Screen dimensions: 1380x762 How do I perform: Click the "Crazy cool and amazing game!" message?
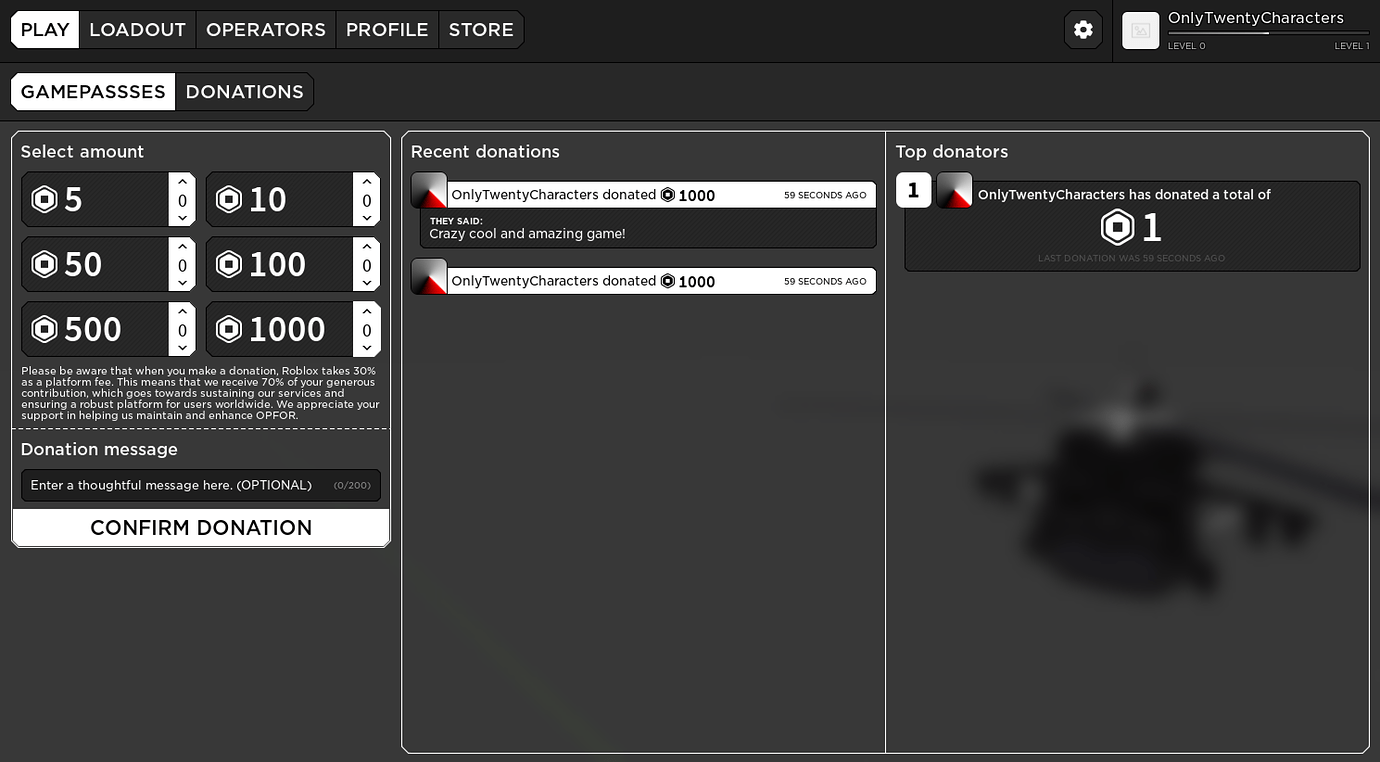[x=527, y=234]
